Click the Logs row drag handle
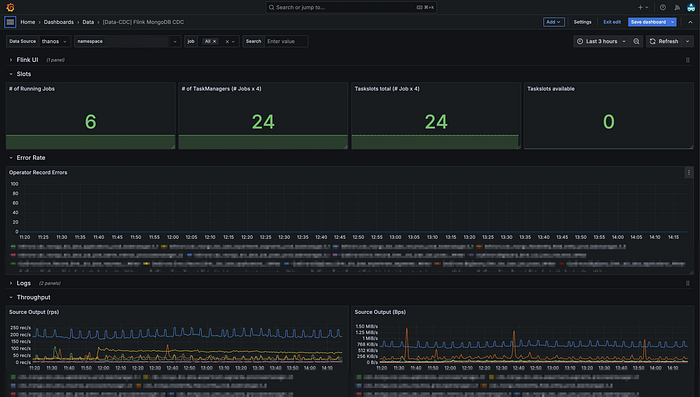The height and width of the screenshot is (397, 700). (x=688, y=283)
